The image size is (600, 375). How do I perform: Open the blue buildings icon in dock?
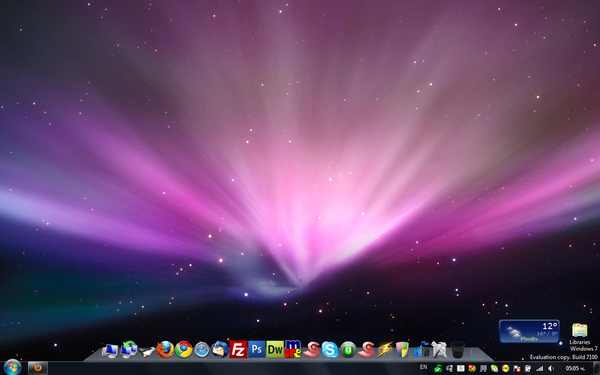point(421,349)
